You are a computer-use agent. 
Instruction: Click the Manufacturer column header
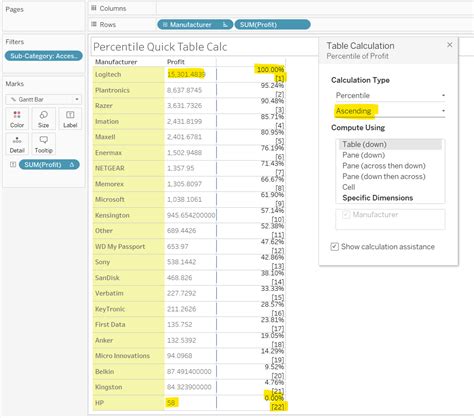point(116,62)
